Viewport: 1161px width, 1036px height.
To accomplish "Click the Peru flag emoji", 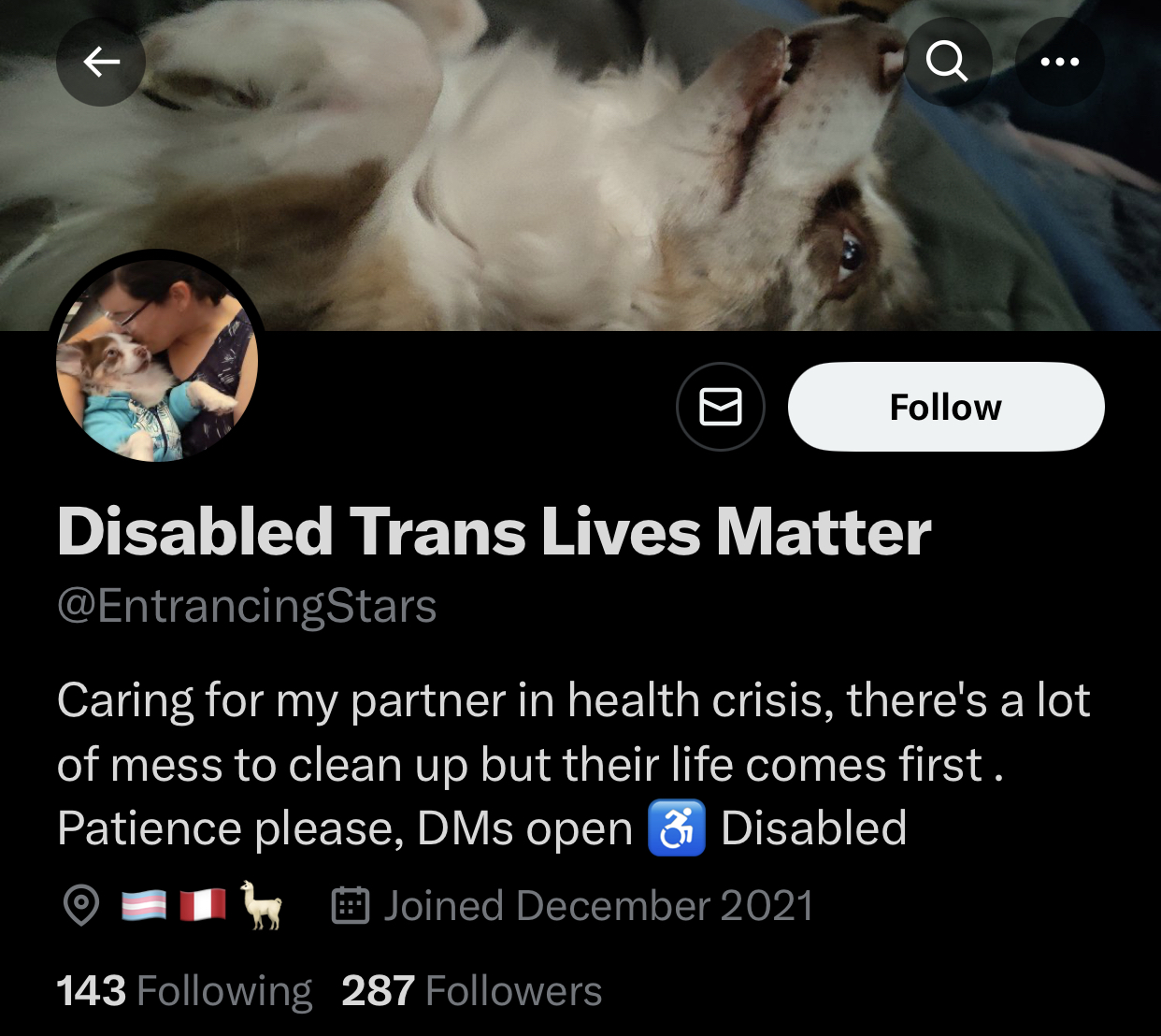I will click(x=203, y=906).
